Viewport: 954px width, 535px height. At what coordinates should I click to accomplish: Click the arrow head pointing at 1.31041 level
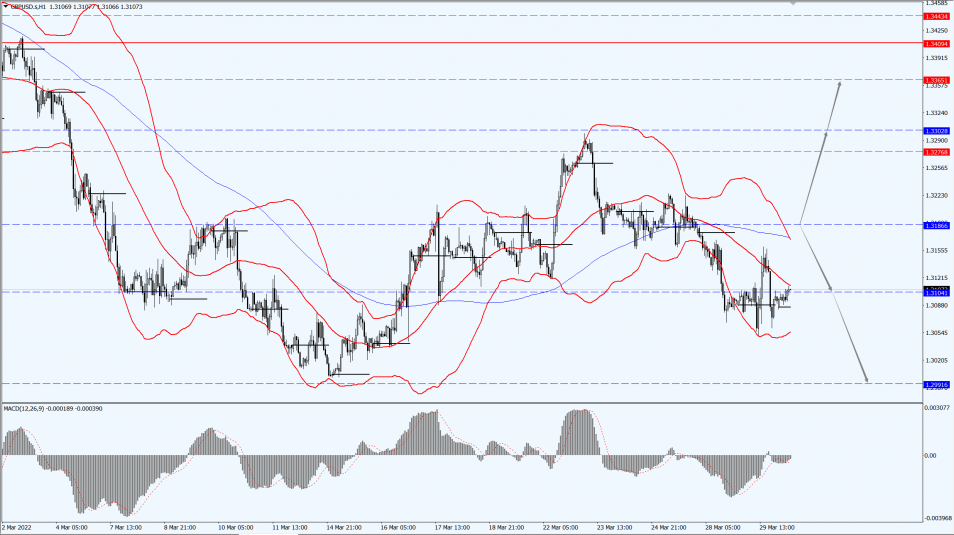tap(829, 288)
